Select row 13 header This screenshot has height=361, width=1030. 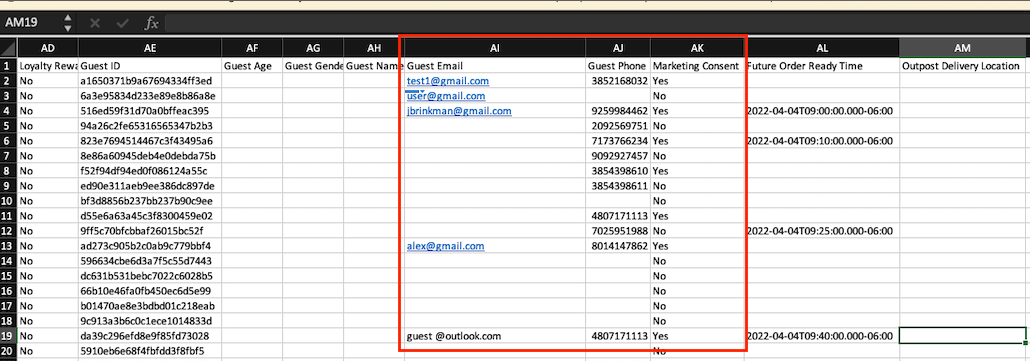[9, 246]
